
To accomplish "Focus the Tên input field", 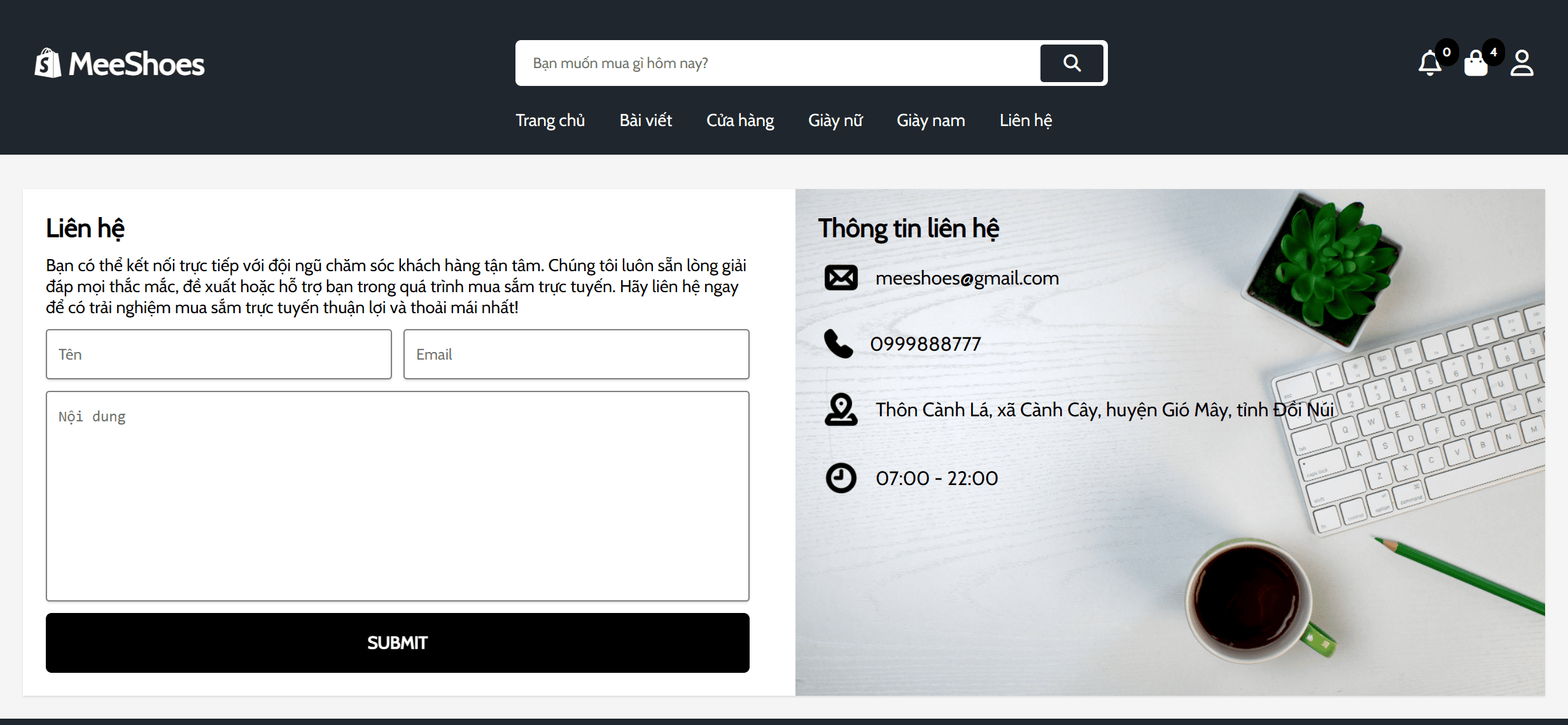I will click(219, 354).
